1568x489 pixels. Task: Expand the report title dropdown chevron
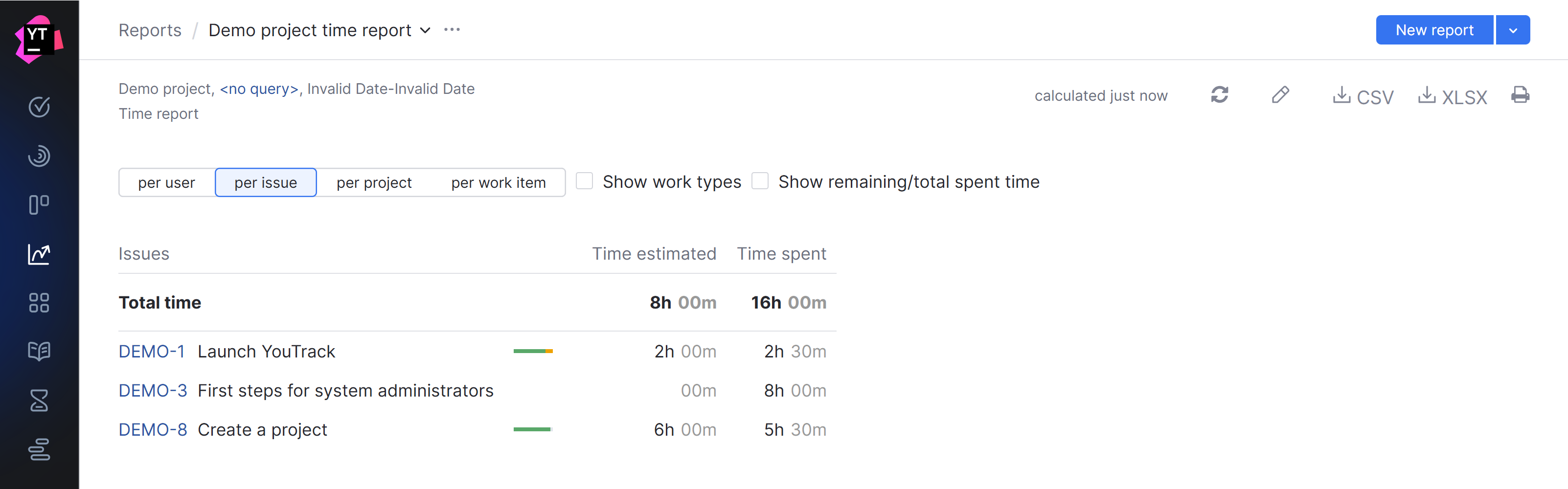pyautogui.click(x=426, y=30)
